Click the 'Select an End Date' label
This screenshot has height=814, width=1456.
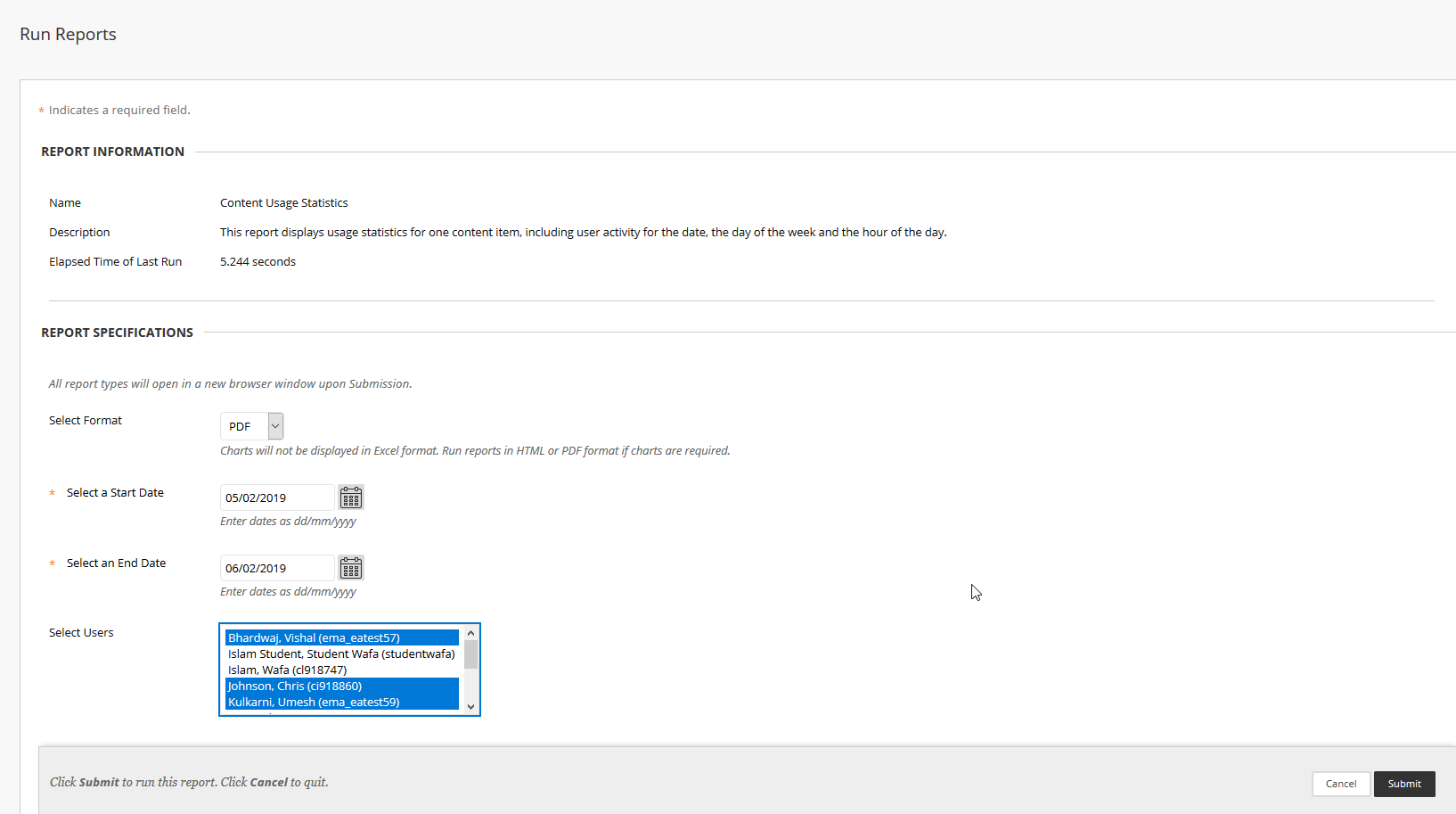116,563
